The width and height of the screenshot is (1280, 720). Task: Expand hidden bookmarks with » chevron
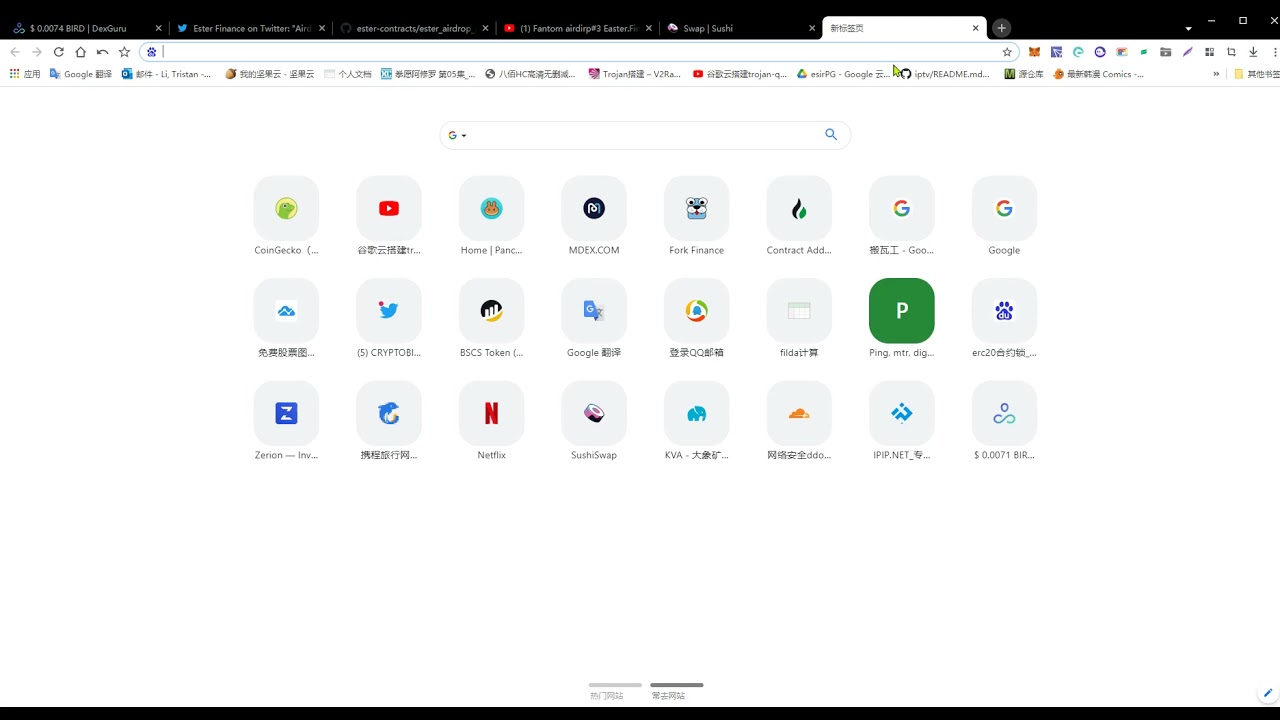coord(1216,74)
